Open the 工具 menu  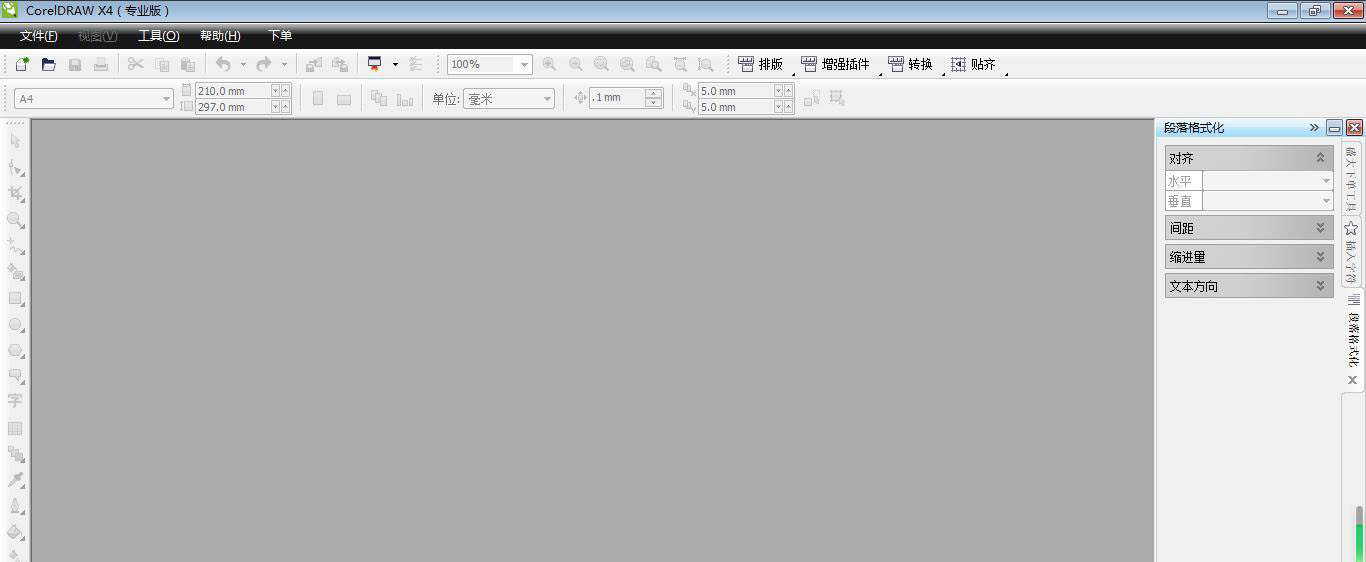coord(158,36)
